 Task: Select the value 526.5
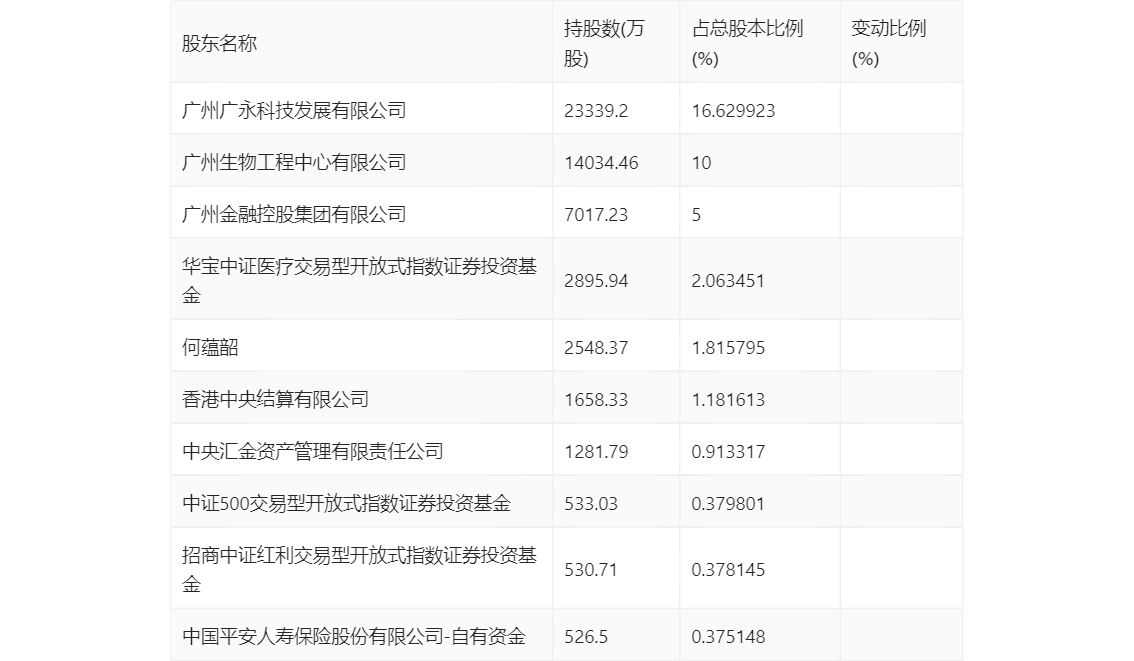[x=586, y=637]
